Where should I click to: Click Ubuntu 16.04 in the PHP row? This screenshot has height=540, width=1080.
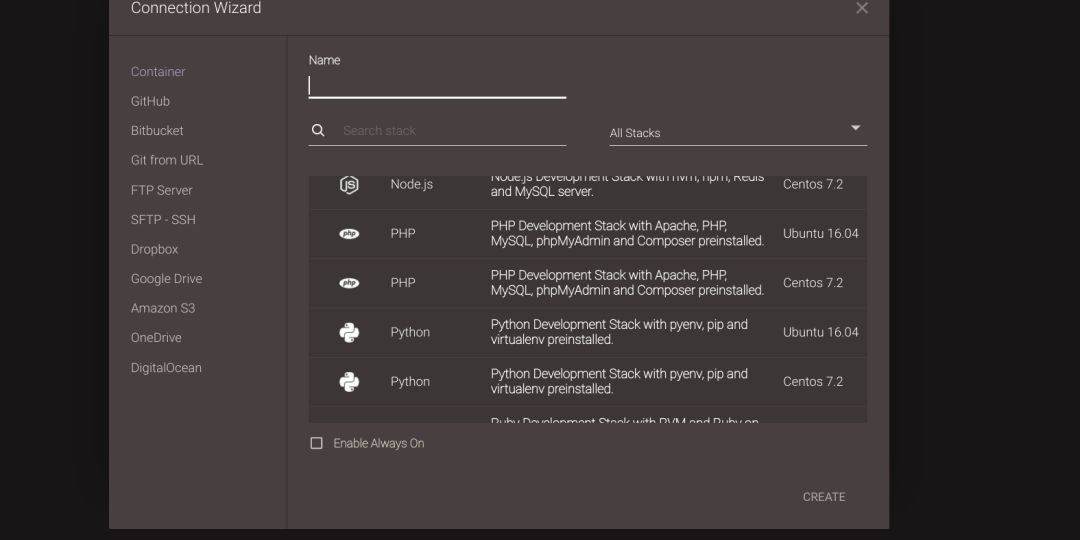(x=820, y=234)
